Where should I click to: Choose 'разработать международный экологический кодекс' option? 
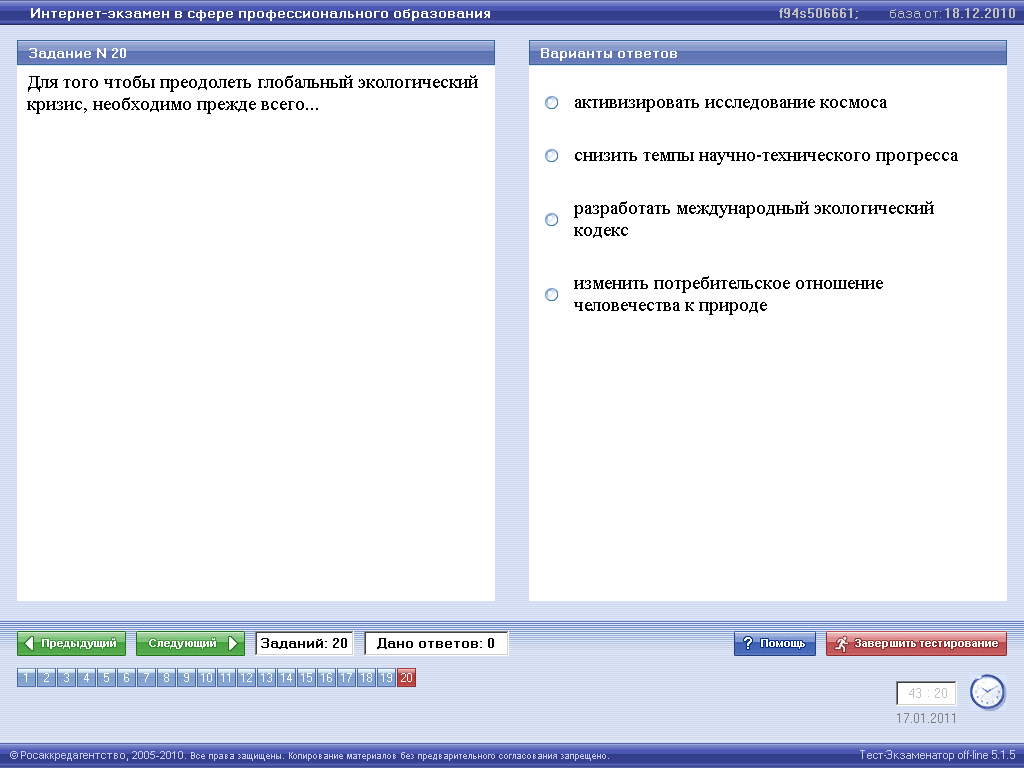552,219
